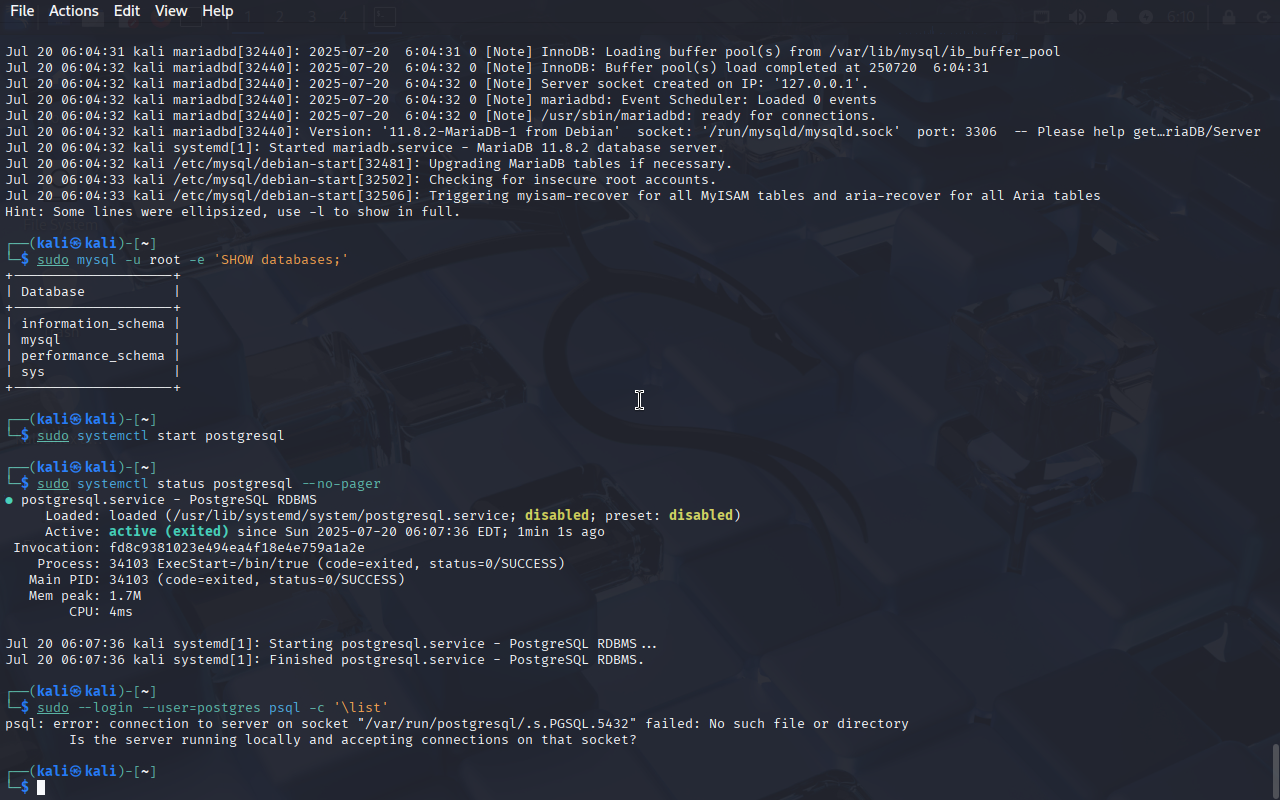Open the File menu
This screenshot has height=800, width=1280.
pyautogui.click(x=22, y=11)
